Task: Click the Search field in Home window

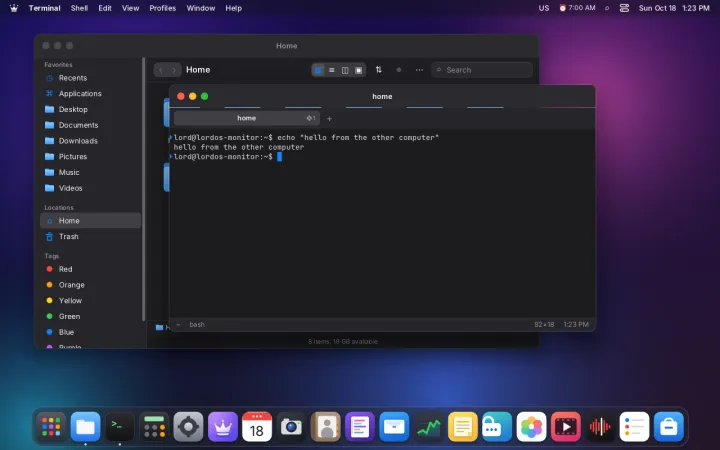Action: [482, 70]
